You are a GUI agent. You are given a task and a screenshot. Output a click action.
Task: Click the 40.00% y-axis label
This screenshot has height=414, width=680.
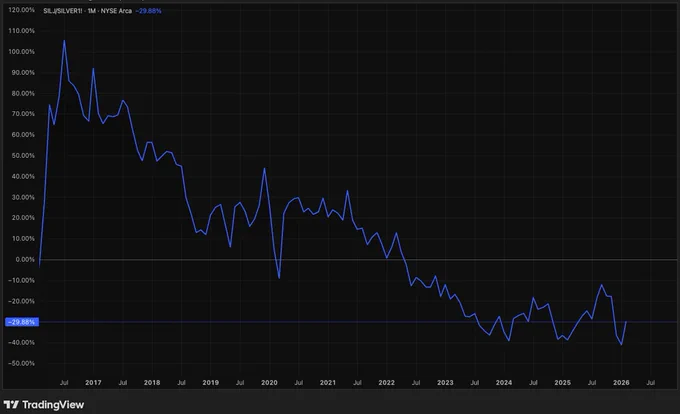tap(23, 176)
